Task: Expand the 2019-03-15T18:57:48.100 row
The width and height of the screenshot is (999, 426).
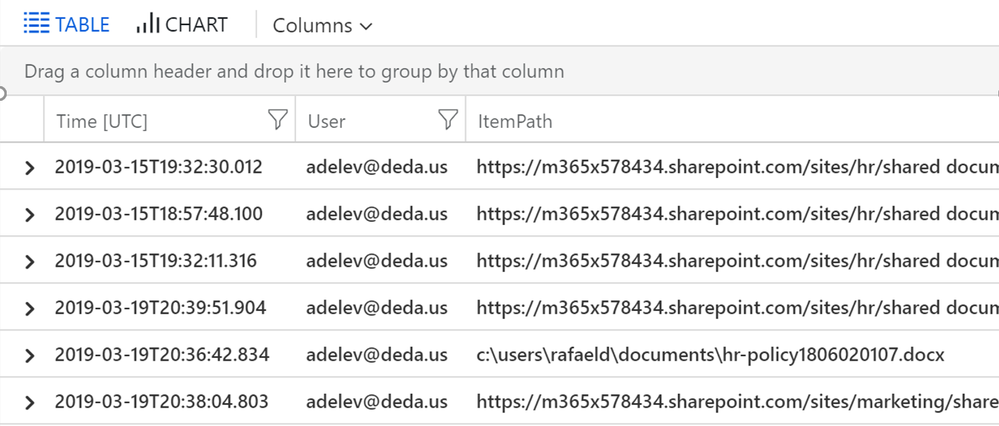Action: pyautogui.click(x=29, y=214)
